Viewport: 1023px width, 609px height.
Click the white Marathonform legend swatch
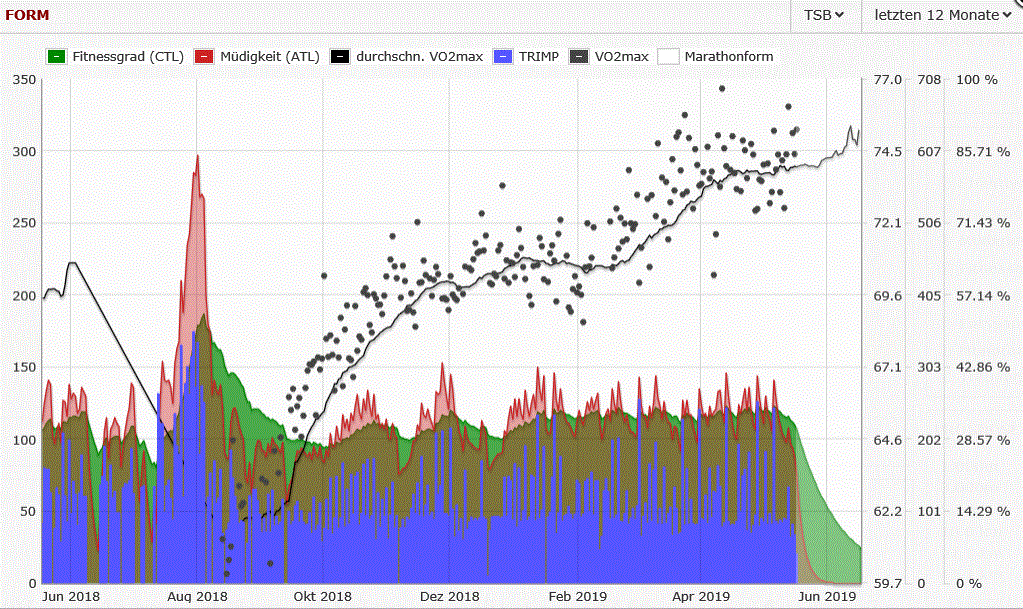tap(667, 57)
